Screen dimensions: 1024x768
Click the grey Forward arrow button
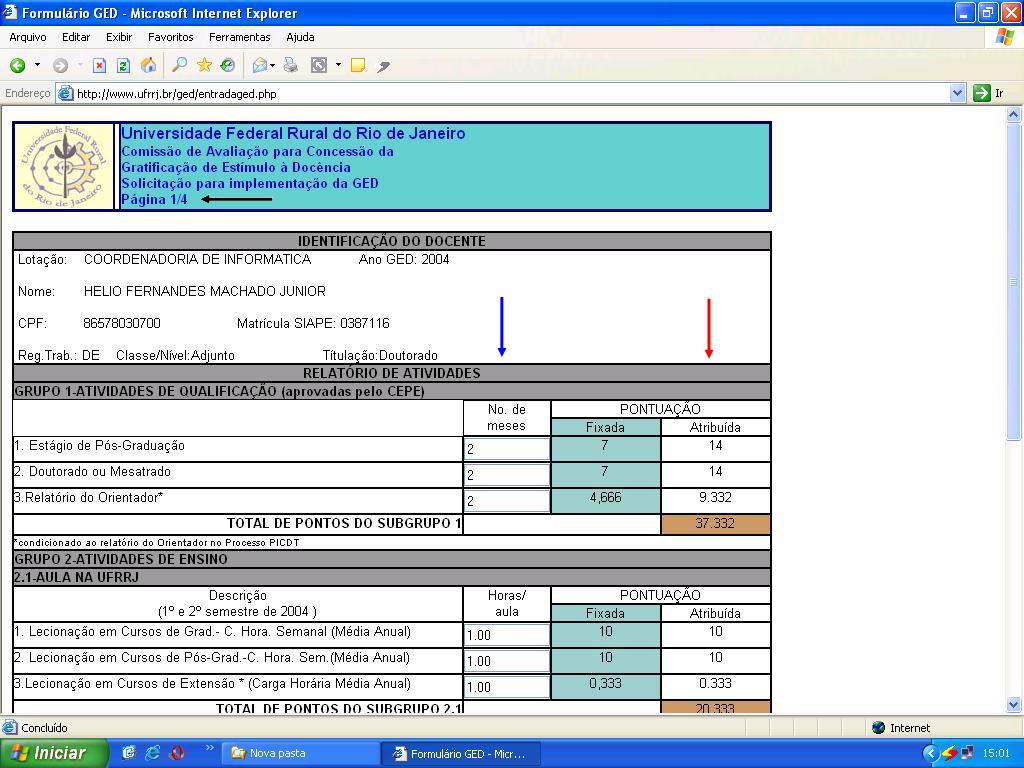60,65
